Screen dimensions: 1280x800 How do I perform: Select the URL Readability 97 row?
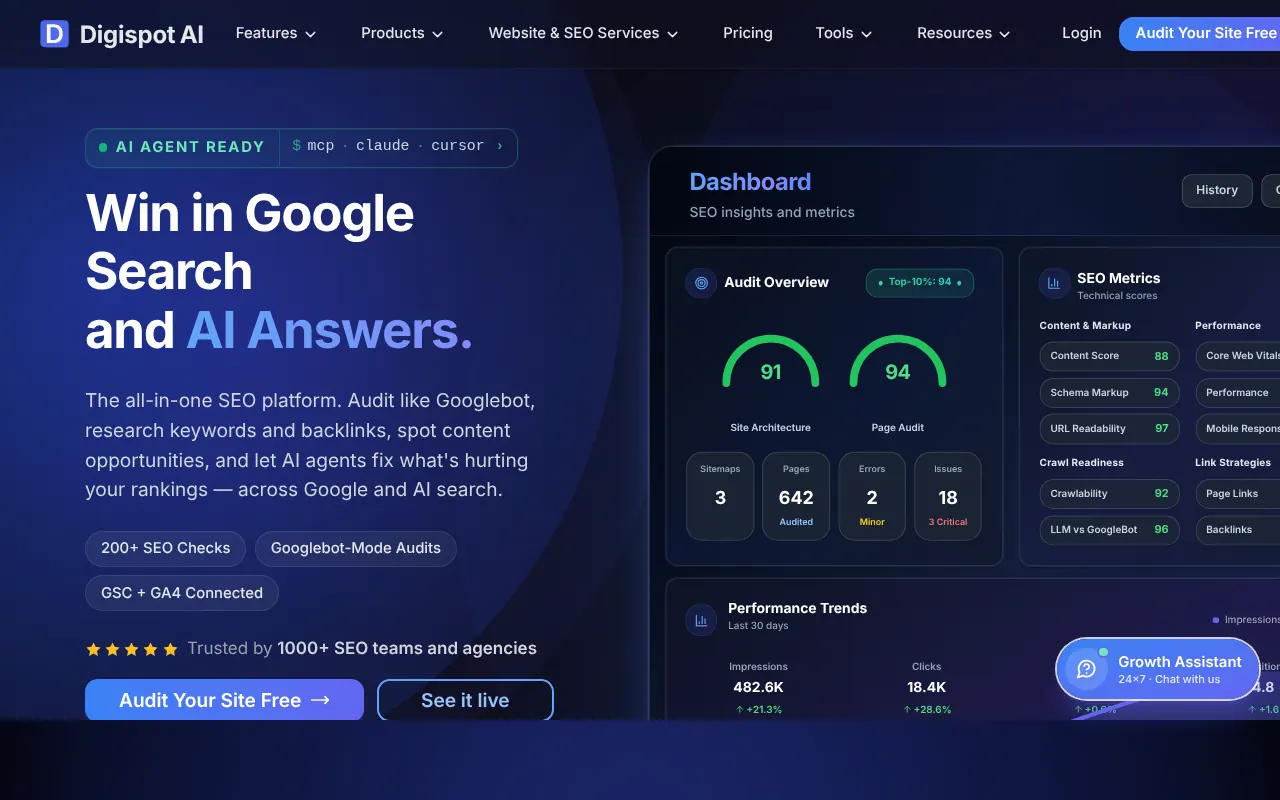(x=1110, y=429)
